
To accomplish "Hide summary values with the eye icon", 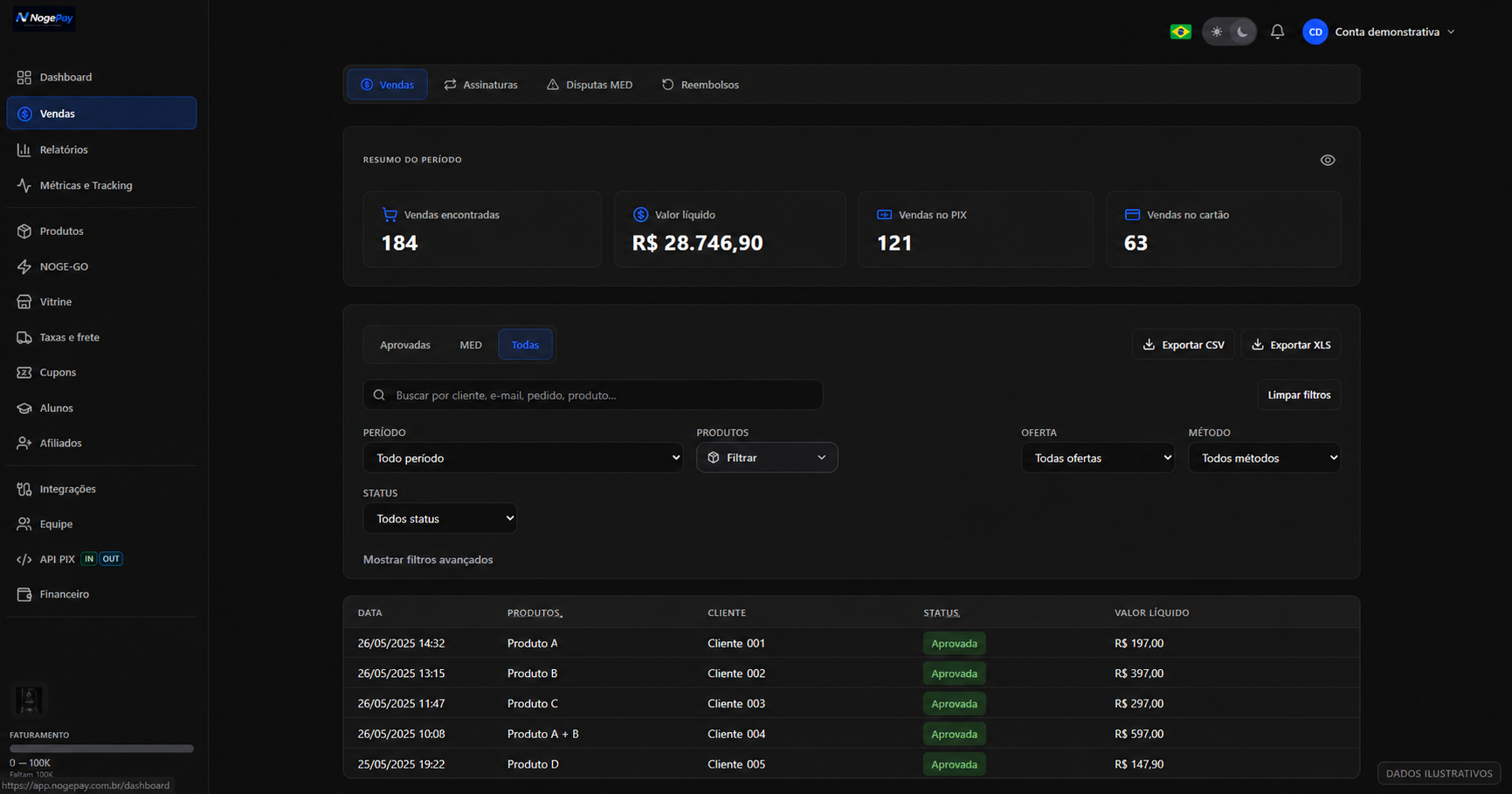I will [1327, 160].
